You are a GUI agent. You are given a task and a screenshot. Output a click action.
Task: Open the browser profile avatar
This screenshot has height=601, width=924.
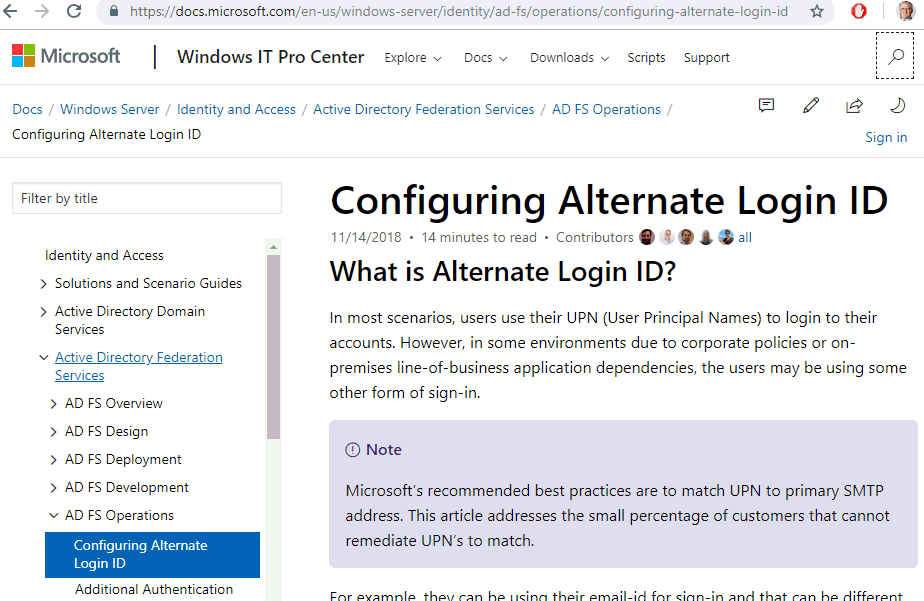click(905, 11)
